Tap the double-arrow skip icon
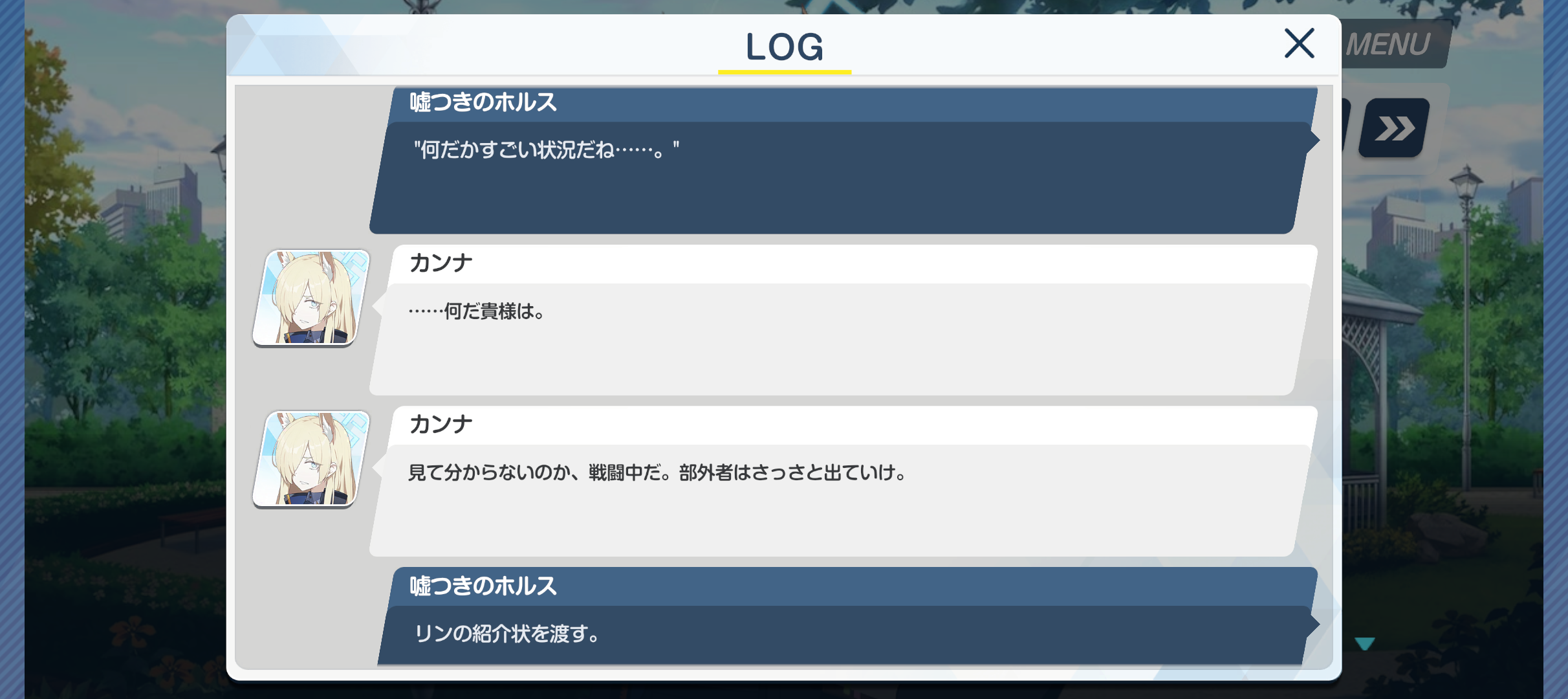The height and width of the screenshot is (699, 1568). [1395, 128]
